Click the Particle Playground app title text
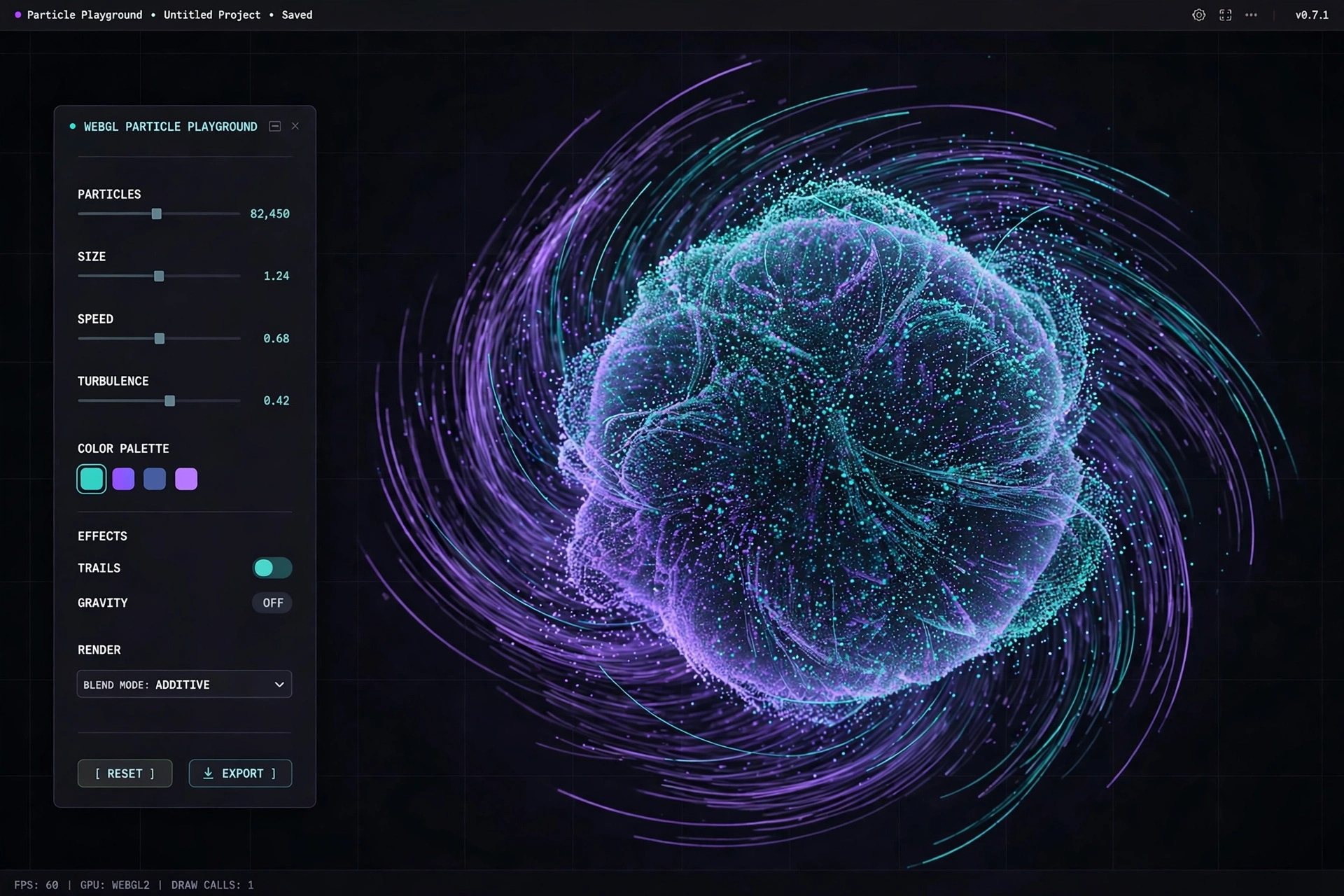Image resolution: width=1344 pixels, height=896 pixels. pyautogui.click(x=85, y=15)
